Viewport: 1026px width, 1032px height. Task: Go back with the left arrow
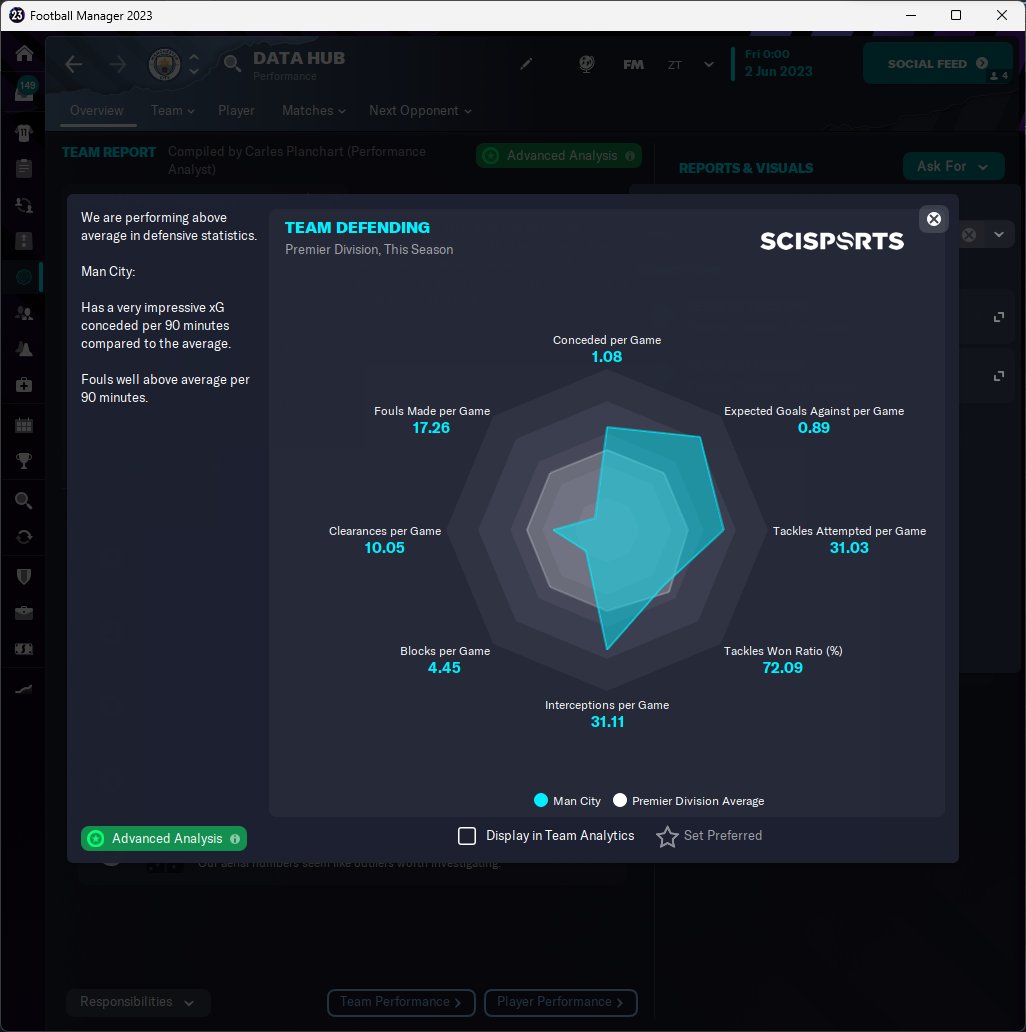74,64
